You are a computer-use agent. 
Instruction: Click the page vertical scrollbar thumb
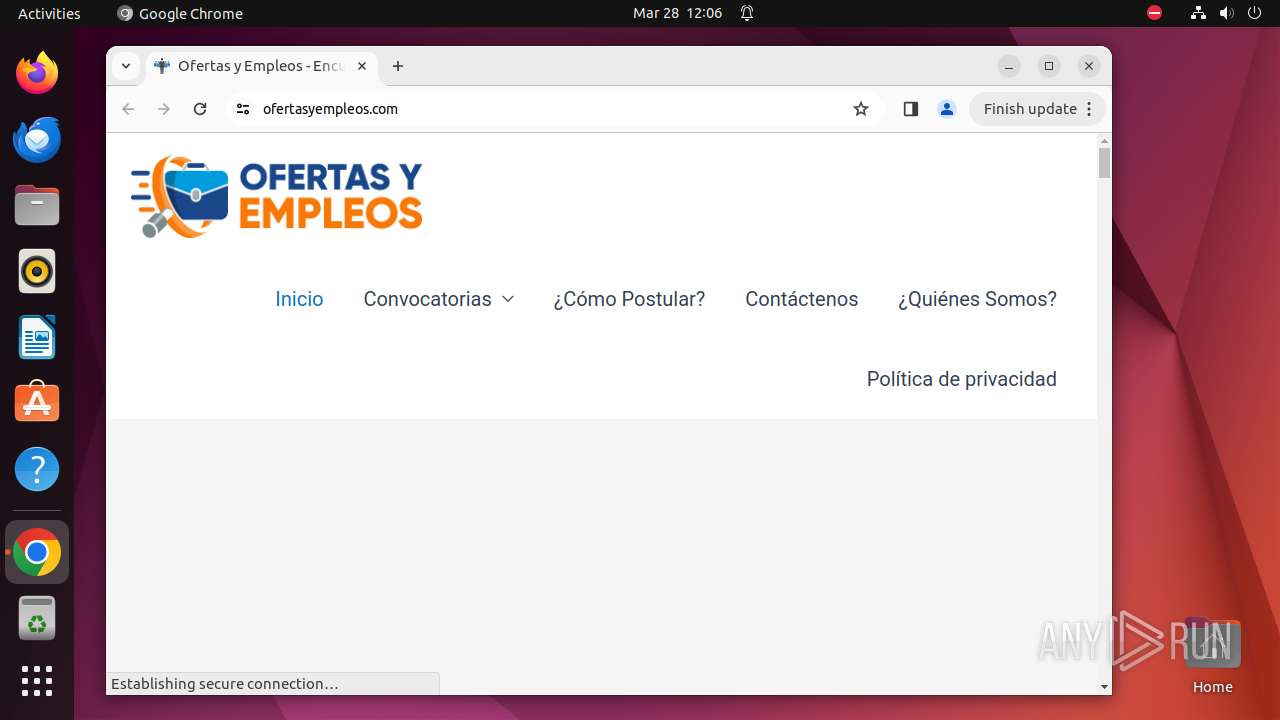pyautogui.click(x=1104, y=162)
